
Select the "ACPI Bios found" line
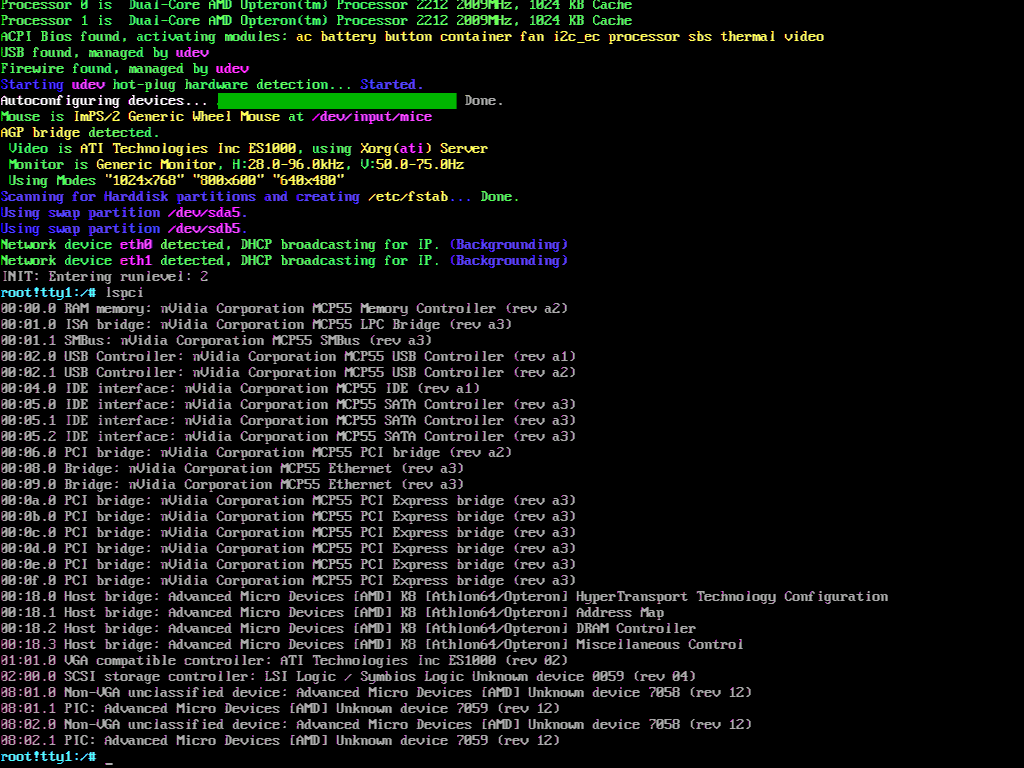[x=412, y=37]
